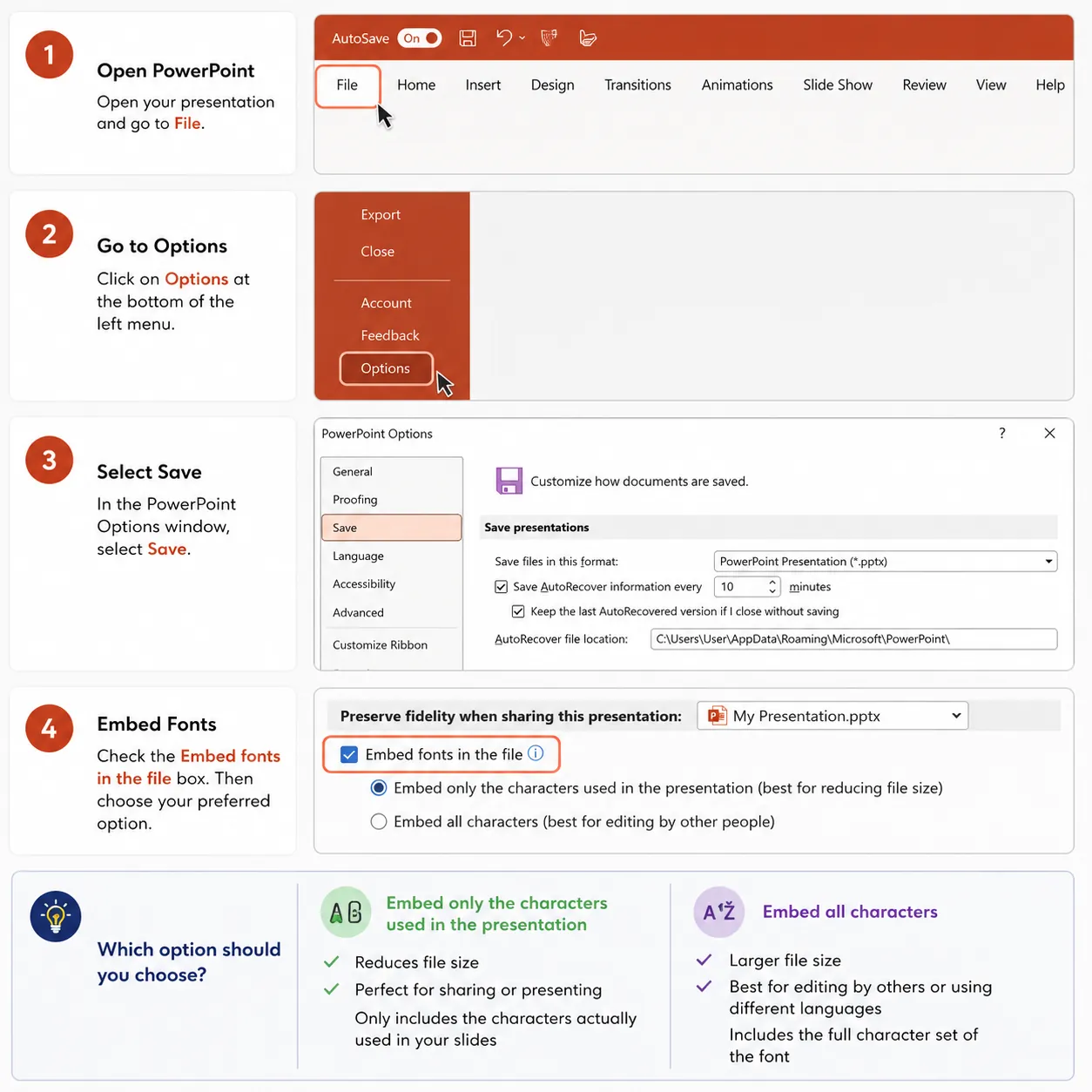Switch to the Slide Show tab
1092x1092 pixels.
pyautogui.click(x=838, y=85)
